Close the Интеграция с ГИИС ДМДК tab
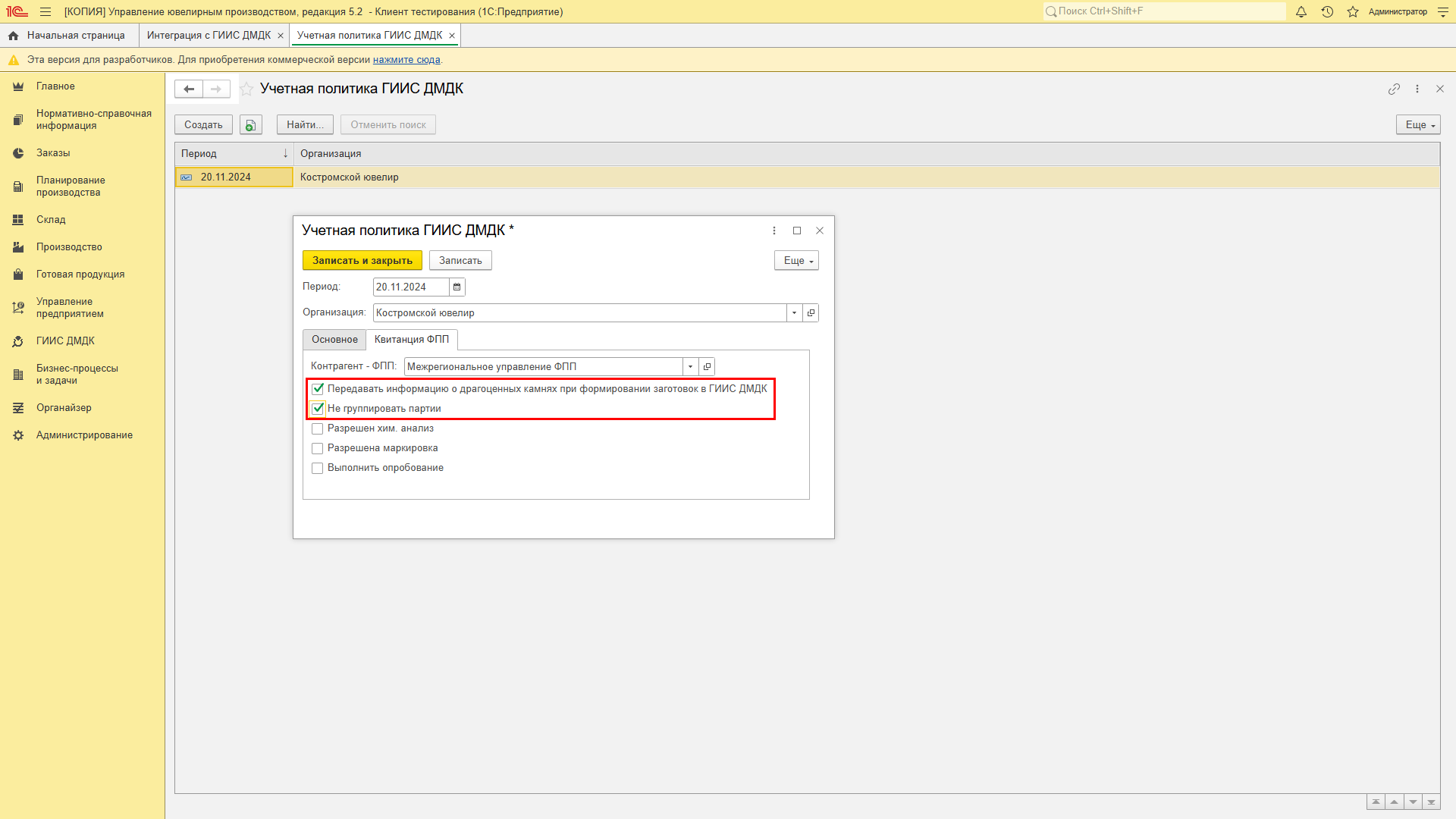Image resolution: width=1456 pixels, height=819 pixels. (281, 36)
